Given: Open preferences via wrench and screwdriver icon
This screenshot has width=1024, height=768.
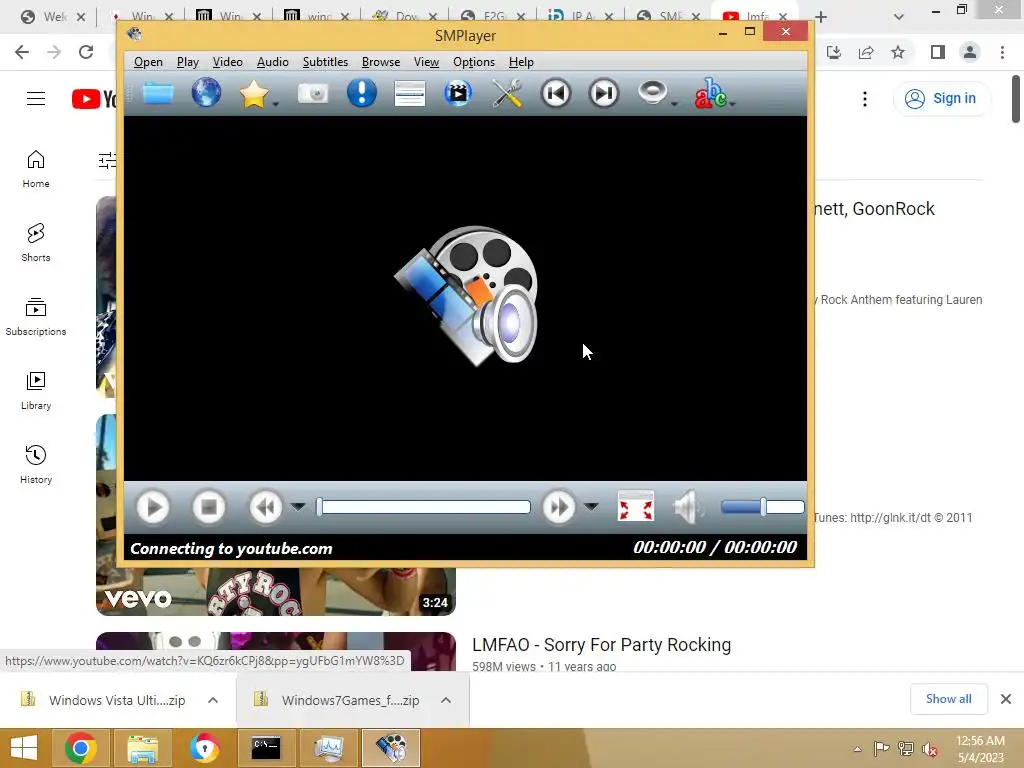Looking at the screenshot, I should pos(507,93).
